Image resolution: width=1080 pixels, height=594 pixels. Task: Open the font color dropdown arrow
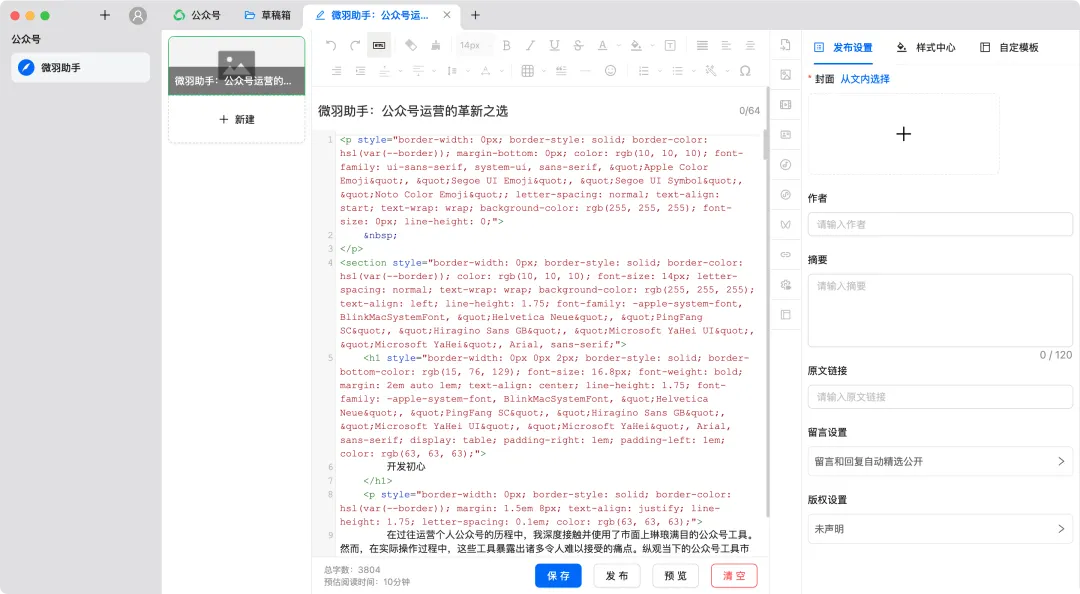(619, 46)
